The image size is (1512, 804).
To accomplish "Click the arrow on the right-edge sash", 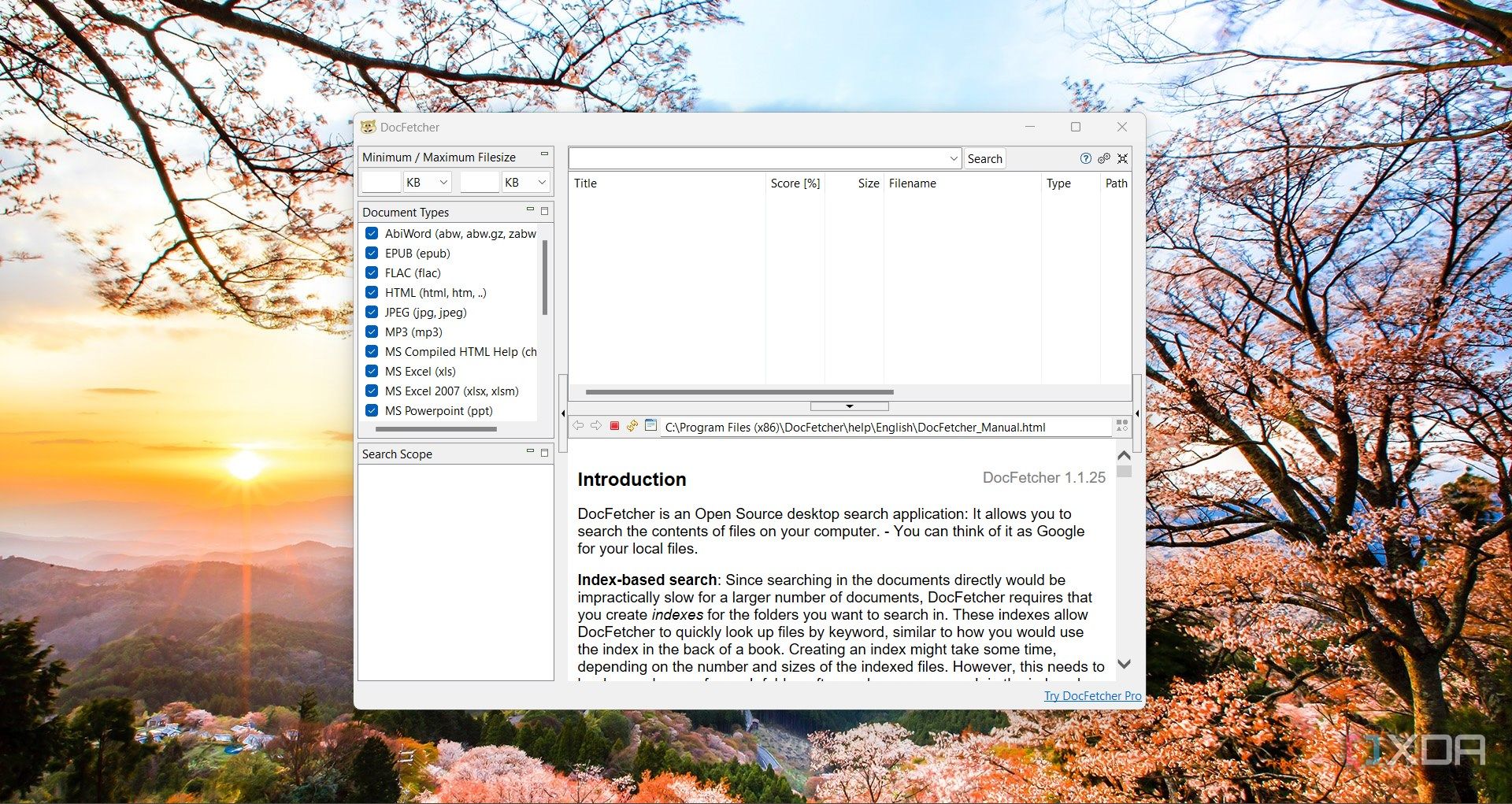I will pos(1137,413).
